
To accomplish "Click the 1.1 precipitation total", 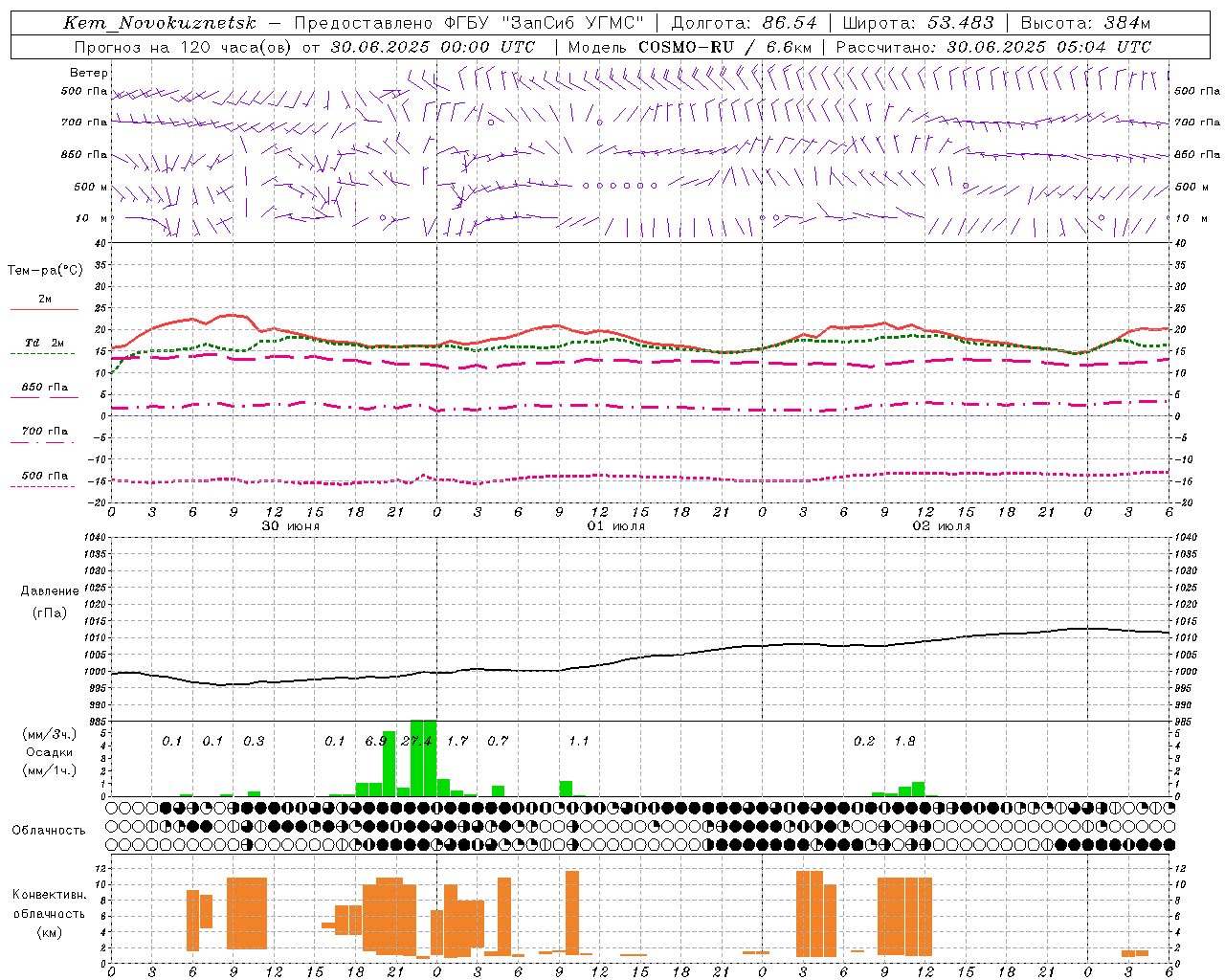I will (579, 741).
